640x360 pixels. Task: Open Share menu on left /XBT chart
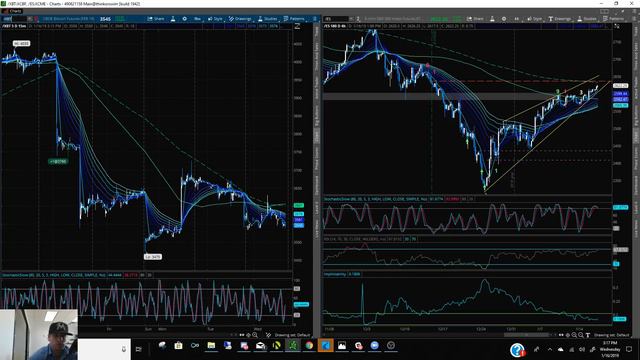(156, 19)
